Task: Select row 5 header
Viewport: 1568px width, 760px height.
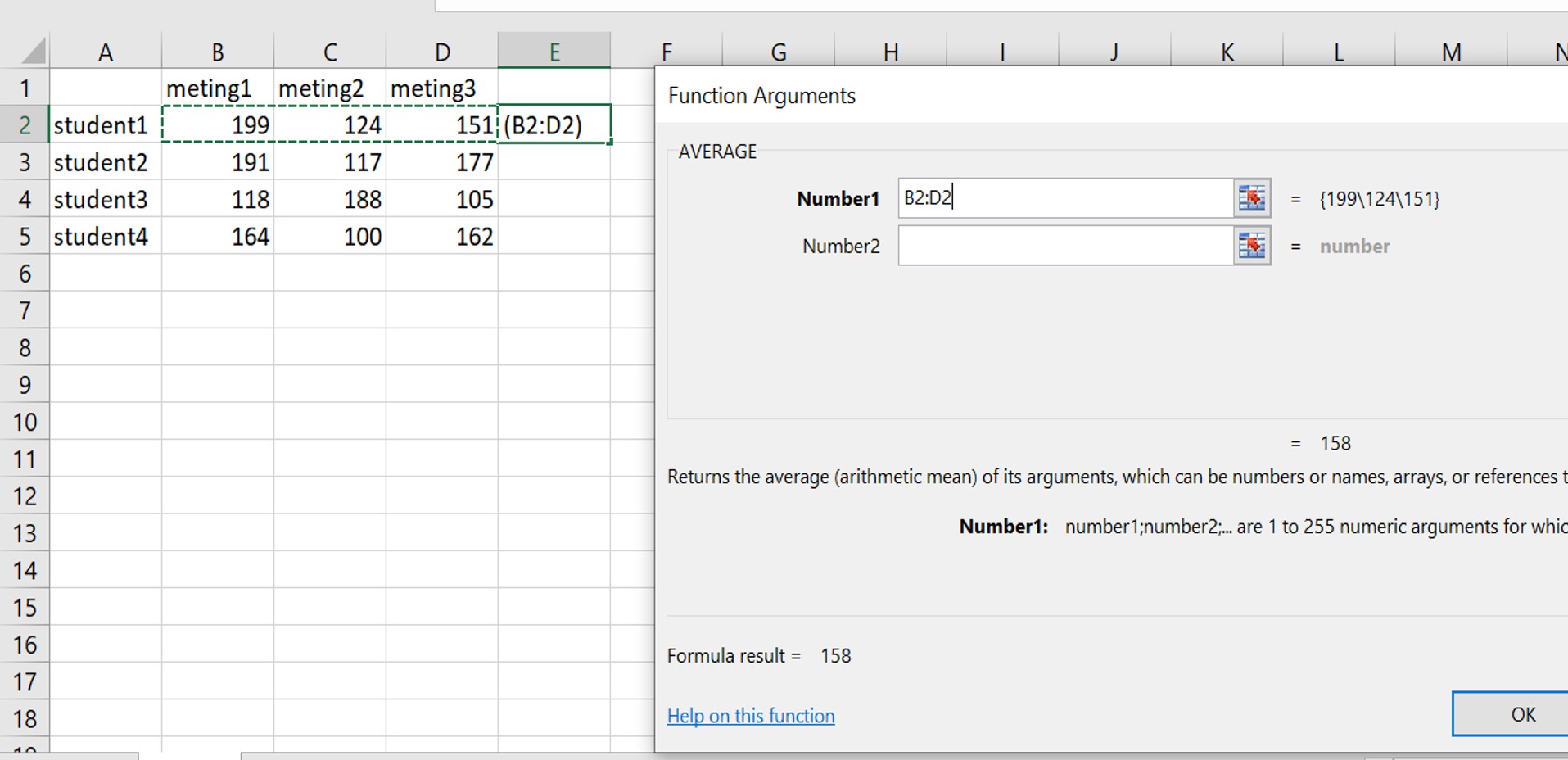Action: (25, 237)
